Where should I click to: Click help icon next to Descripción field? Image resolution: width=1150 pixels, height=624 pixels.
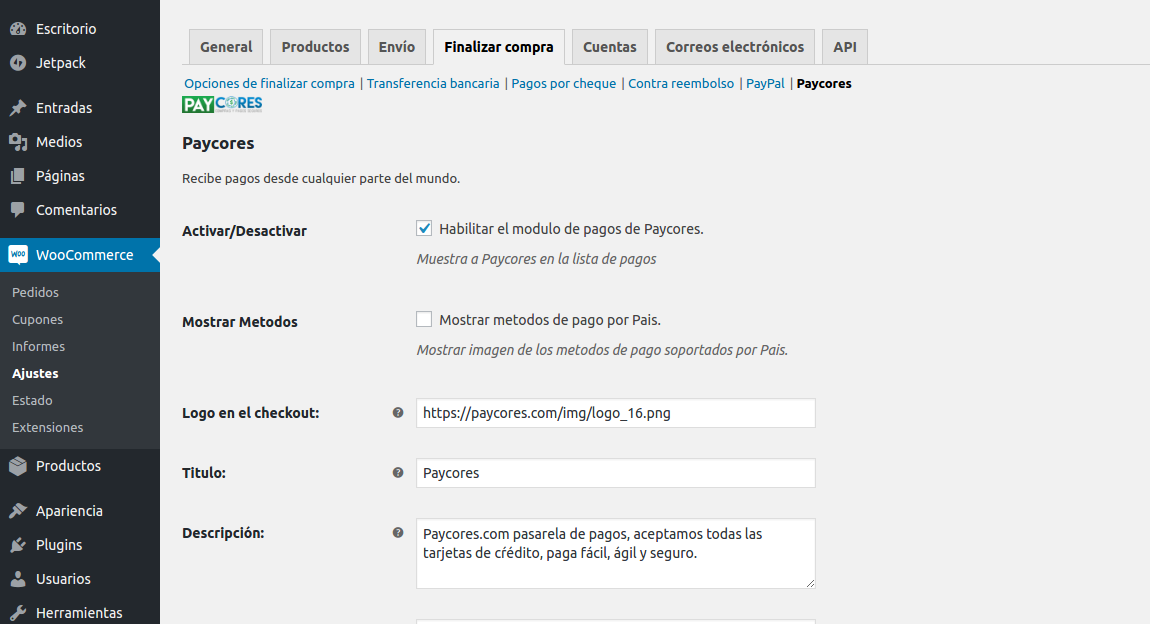tap(398, 533)
